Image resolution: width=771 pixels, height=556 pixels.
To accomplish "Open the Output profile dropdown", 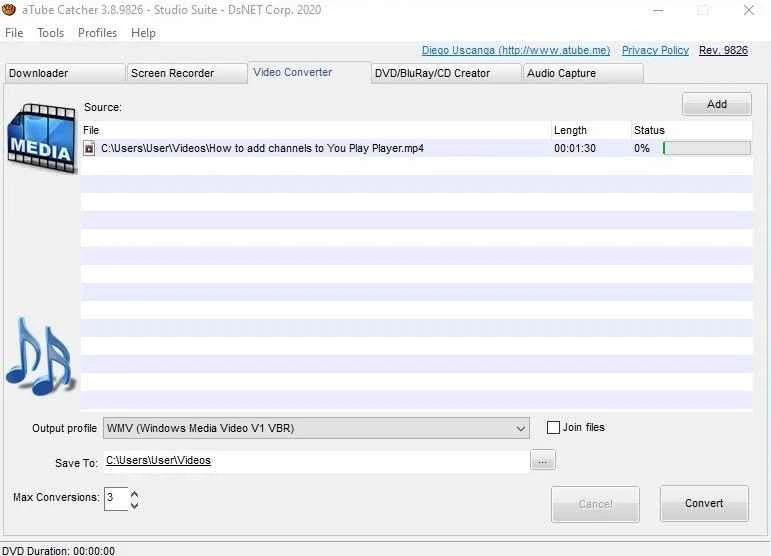I will (x=316, y=428).
